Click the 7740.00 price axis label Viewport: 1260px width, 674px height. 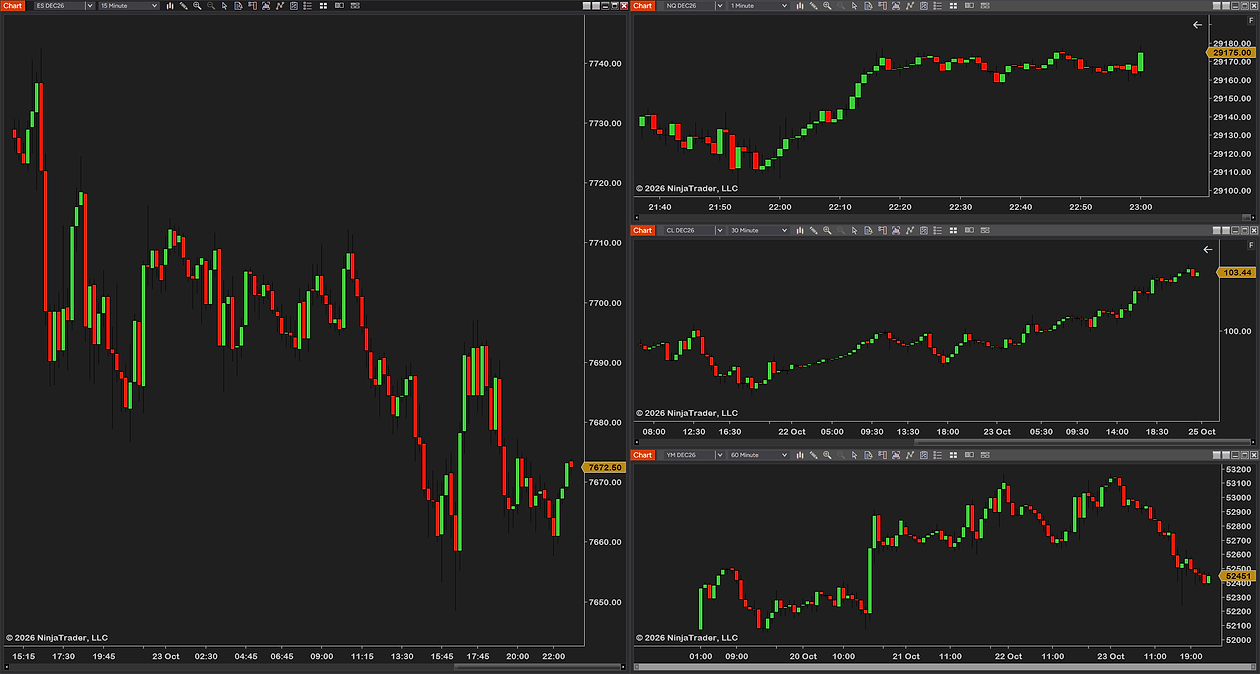(607, 63)
